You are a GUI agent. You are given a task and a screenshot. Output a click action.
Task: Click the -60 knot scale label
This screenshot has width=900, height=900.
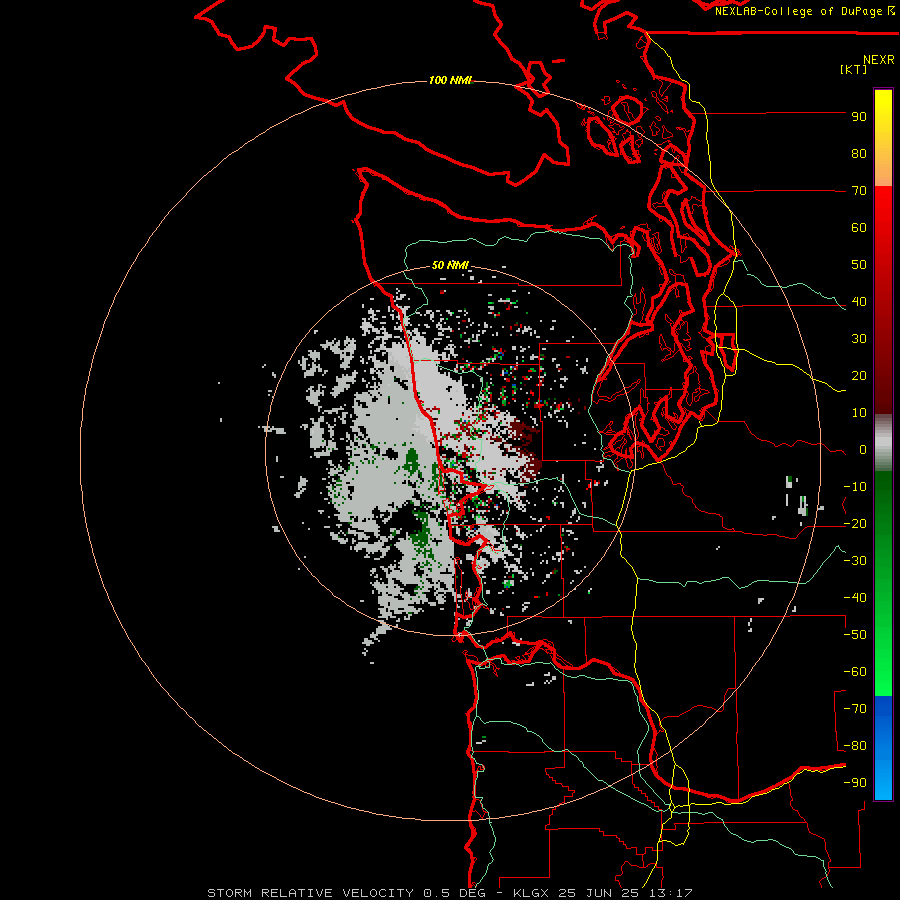855,672
